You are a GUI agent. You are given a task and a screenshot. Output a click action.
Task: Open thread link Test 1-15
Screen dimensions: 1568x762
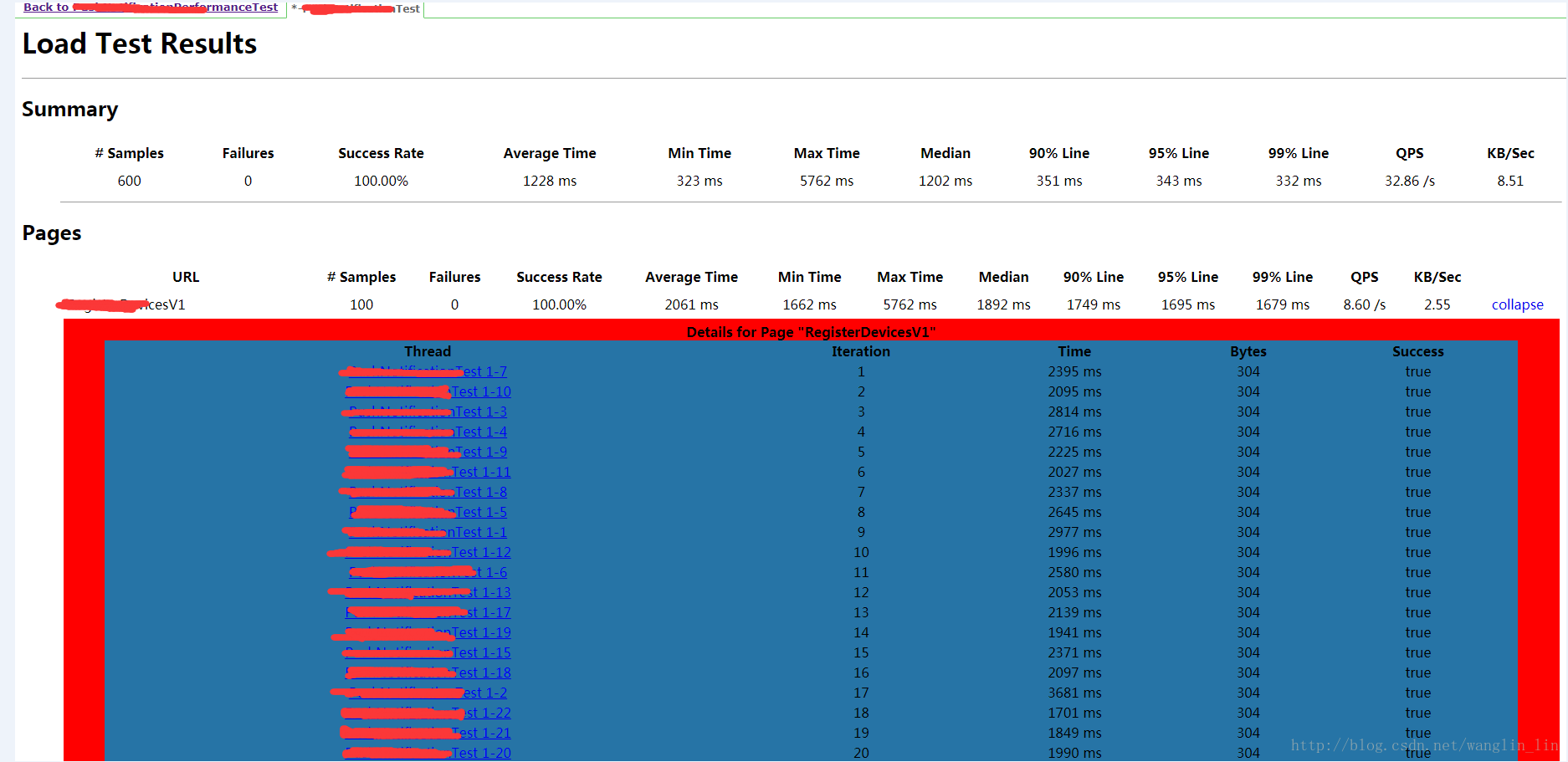point(428,652)
